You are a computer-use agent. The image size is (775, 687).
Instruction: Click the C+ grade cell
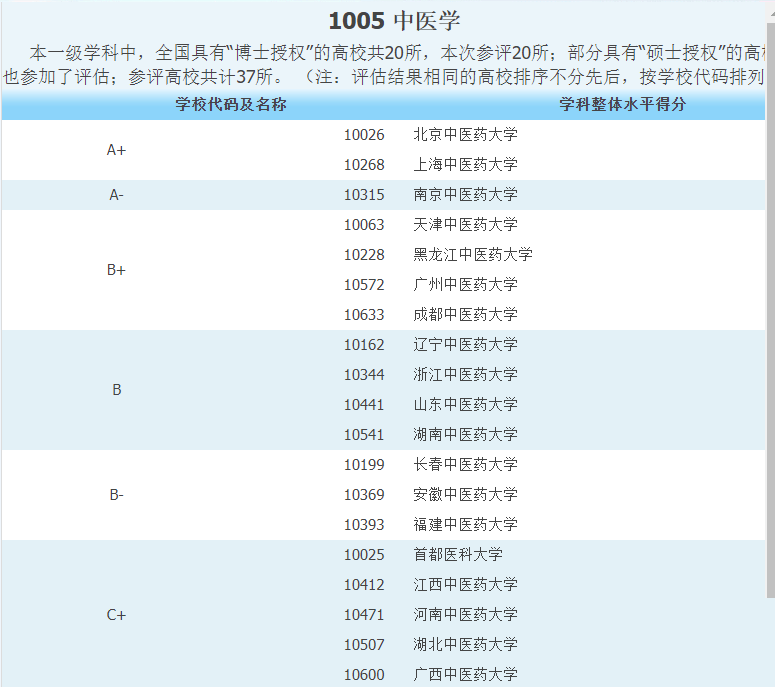116,615
